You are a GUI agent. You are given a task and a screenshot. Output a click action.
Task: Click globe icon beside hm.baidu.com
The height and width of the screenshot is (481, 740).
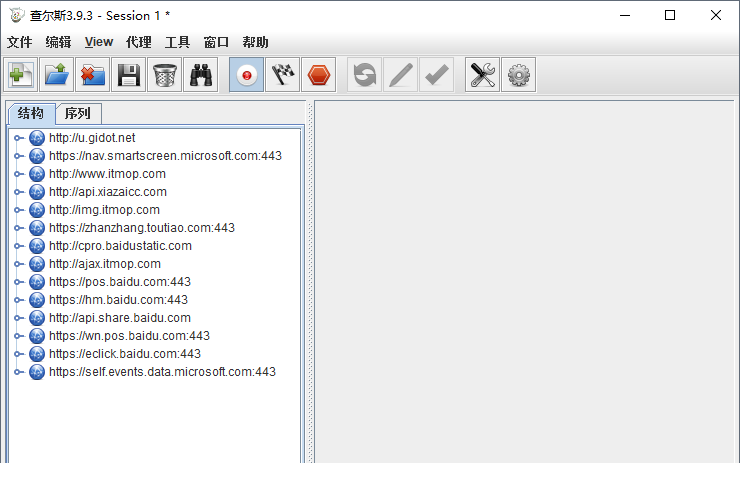(x=37, y=300)
